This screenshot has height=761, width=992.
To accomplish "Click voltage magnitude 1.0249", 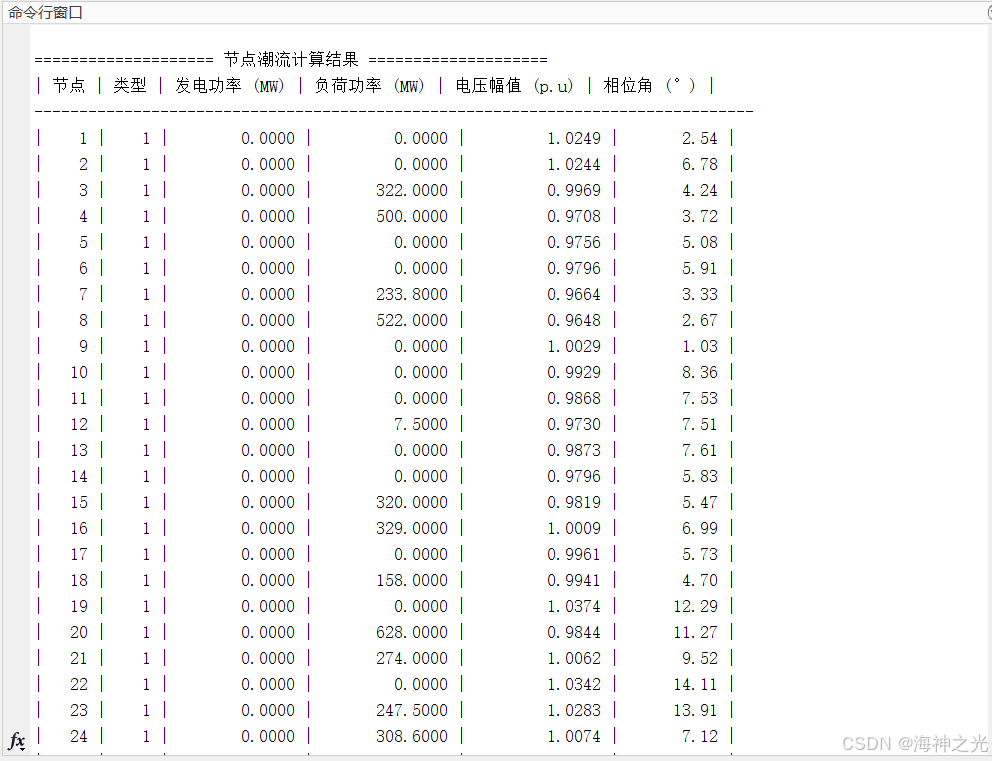I will (574, 139).
